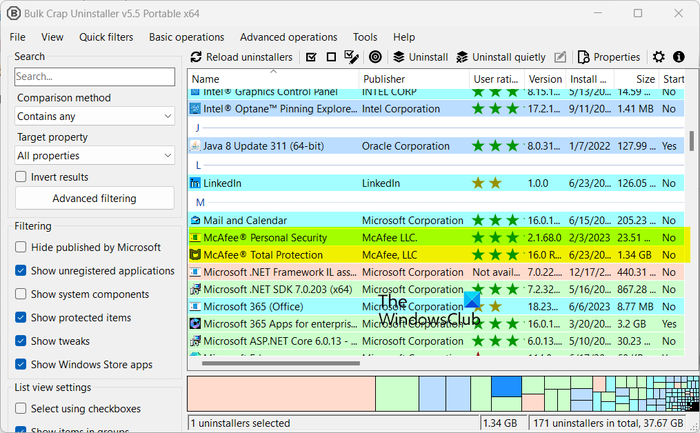
Task: Open the View menu
Action: coord(52,37)
